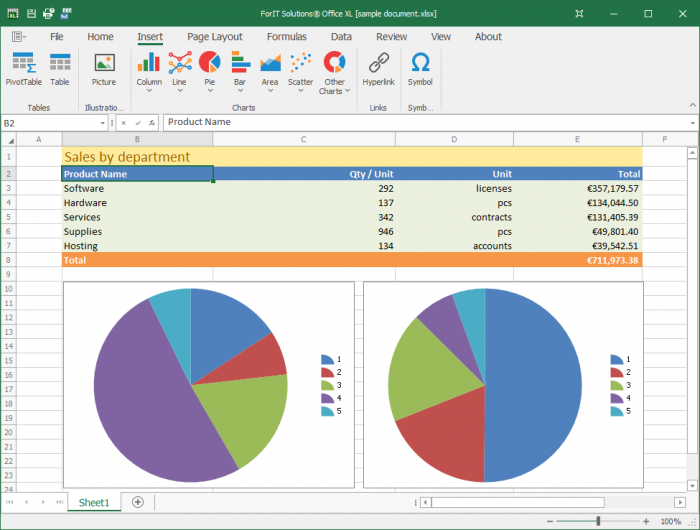Expand the Column chart dropdown
This screenshot has height=530, width=700.
click(149, 90)
